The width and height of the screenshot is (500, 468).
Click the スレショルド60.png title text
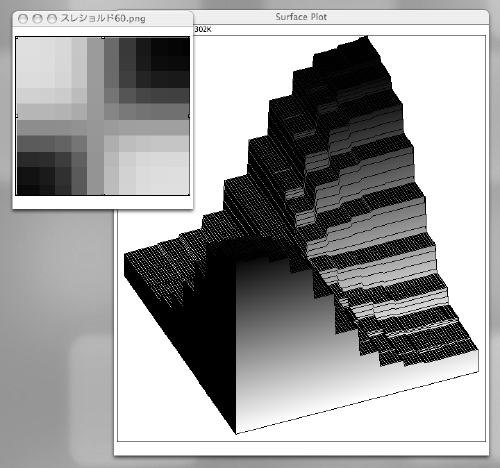103,18
